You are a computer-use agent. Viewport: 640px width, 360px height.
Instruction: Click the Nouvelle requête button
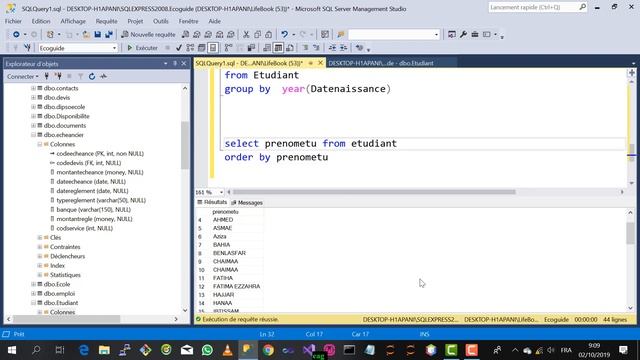148,35
